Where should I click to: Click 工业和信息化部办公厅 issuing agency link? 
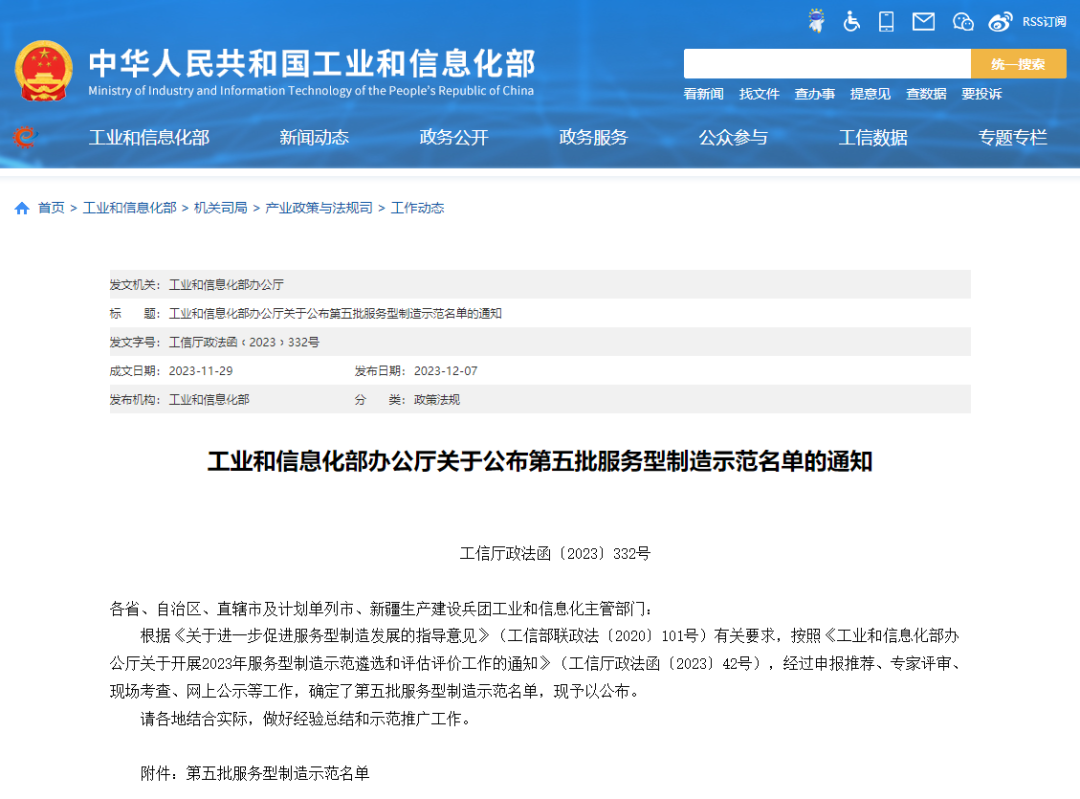226,285
